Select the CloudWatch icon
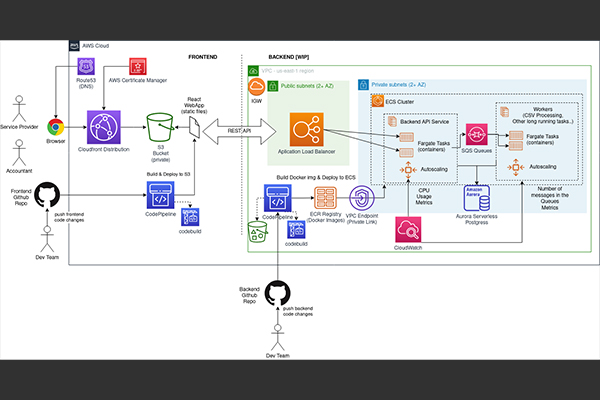Image resolution: width=600 pixels, height=400 pixels. coord(409,228)
